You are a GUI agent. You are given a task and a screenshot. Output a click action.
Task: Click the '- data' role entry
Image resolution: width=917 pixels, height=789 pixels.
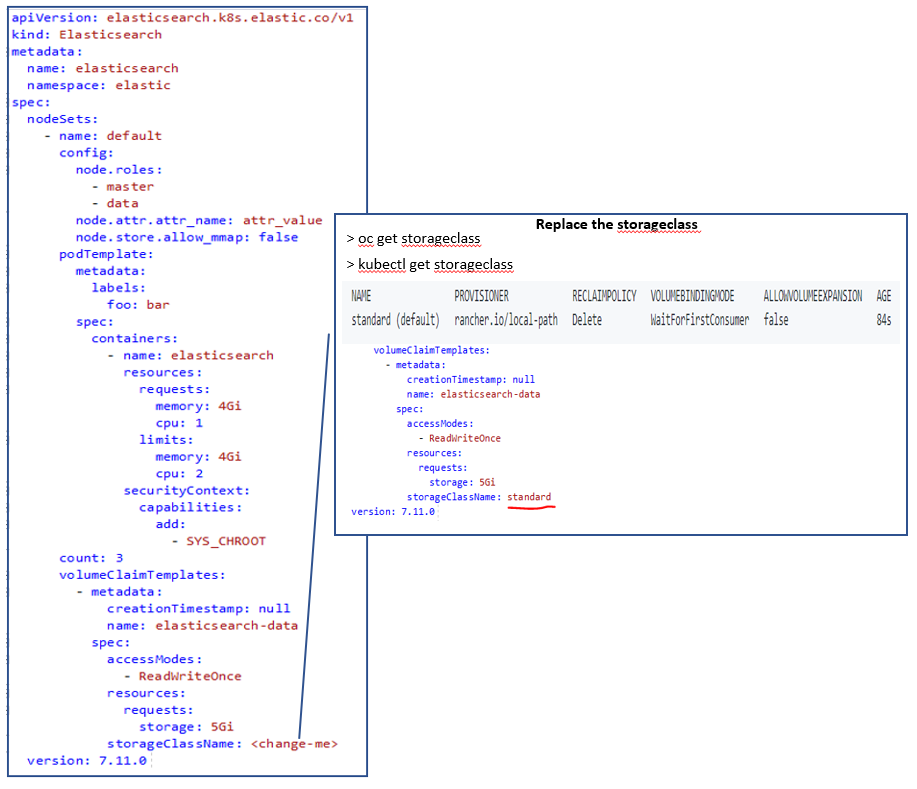[115, 204]
